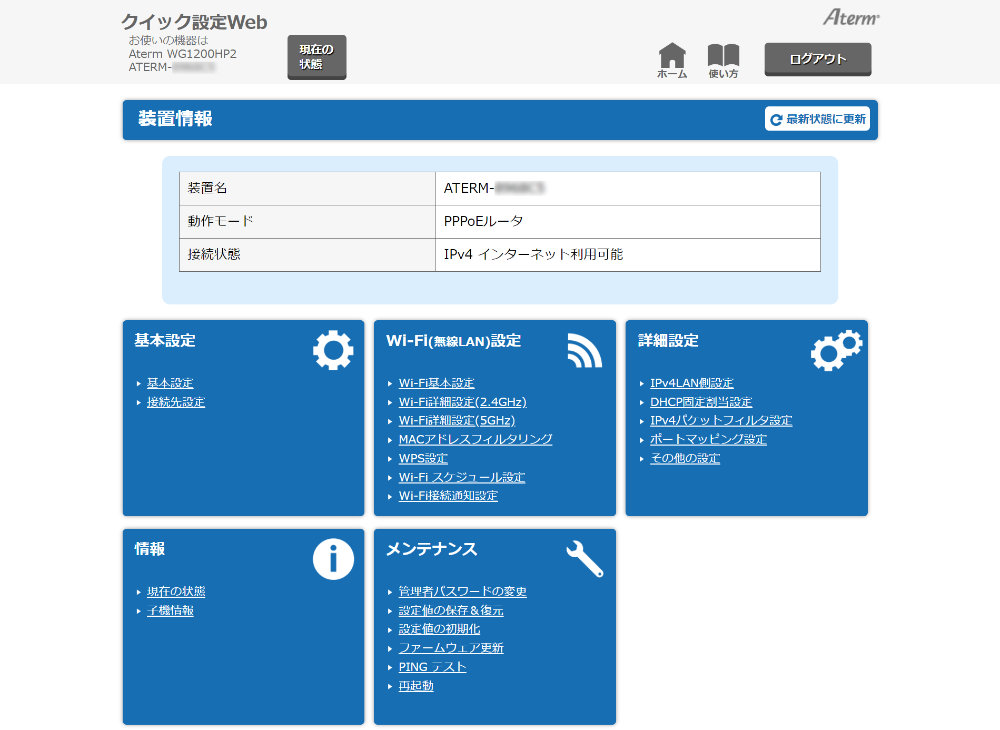Click the Aterm logo

tap(851, 17)
